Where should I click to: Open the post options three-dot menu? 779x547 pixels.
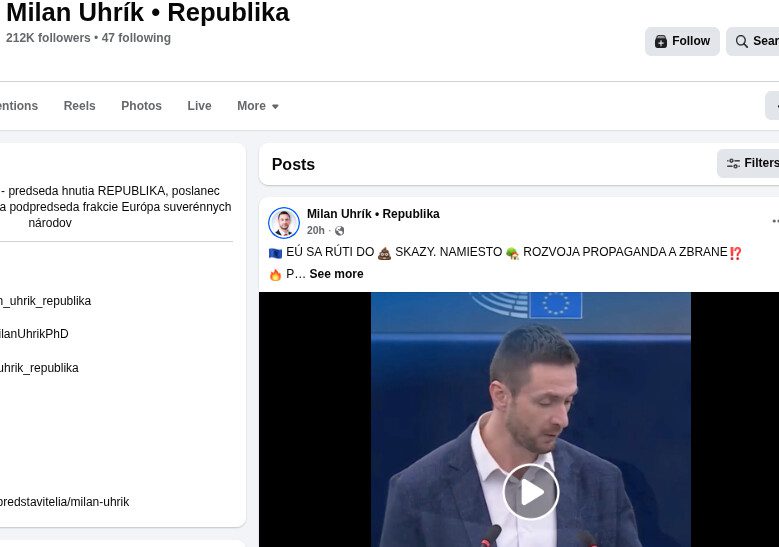point(774,221)
